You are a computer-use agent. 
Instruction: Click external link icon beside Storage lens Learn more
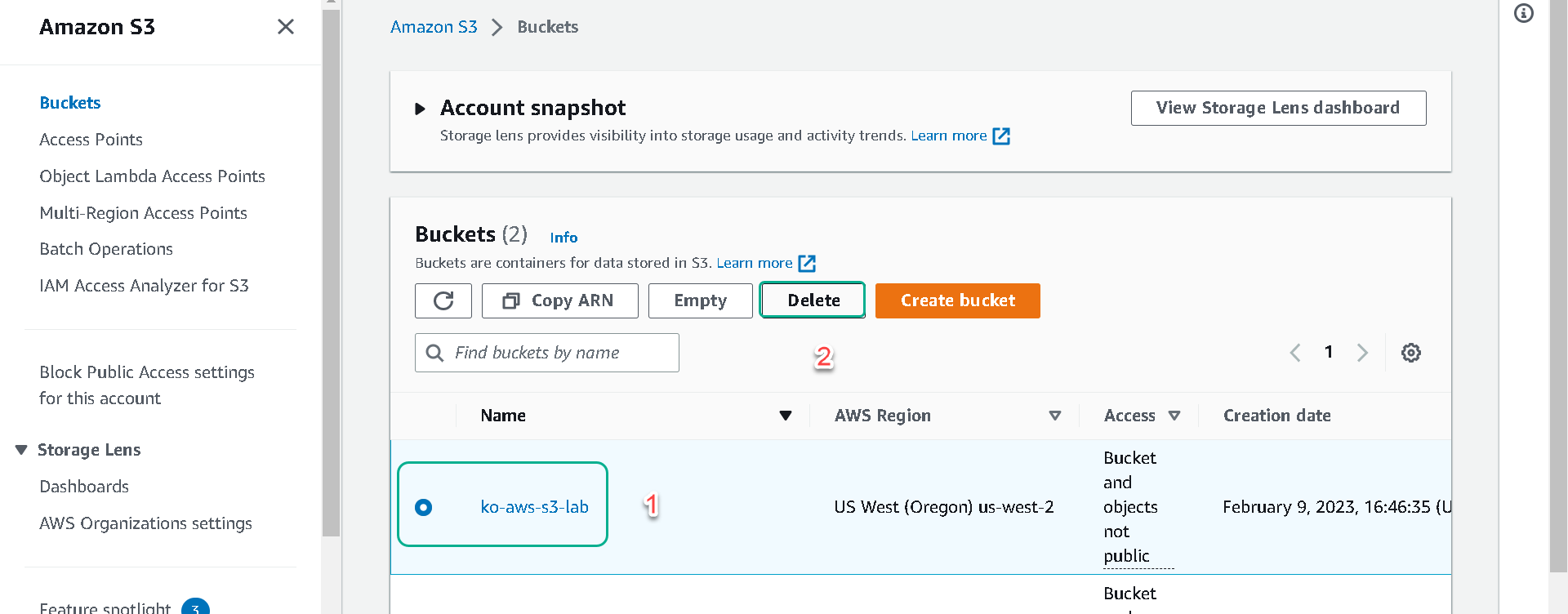[1001, 136]
